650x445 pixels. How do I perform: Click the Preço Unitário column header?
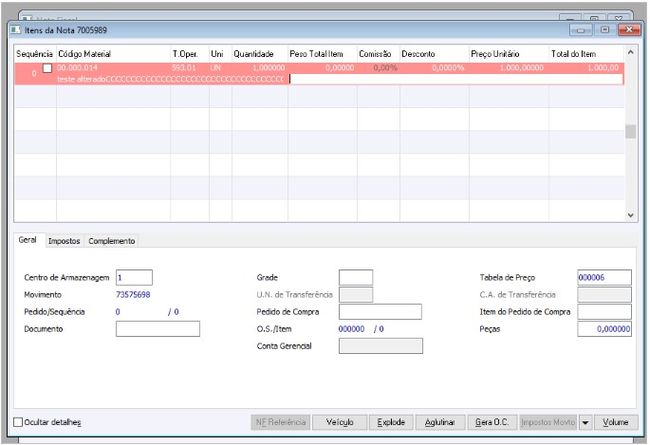pos(509,54)
